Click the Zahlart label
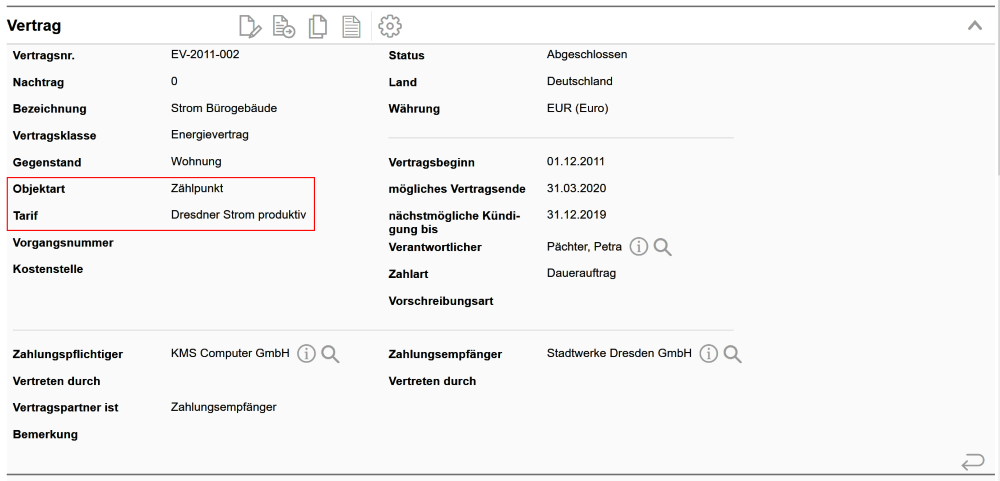 pos(408,274)
